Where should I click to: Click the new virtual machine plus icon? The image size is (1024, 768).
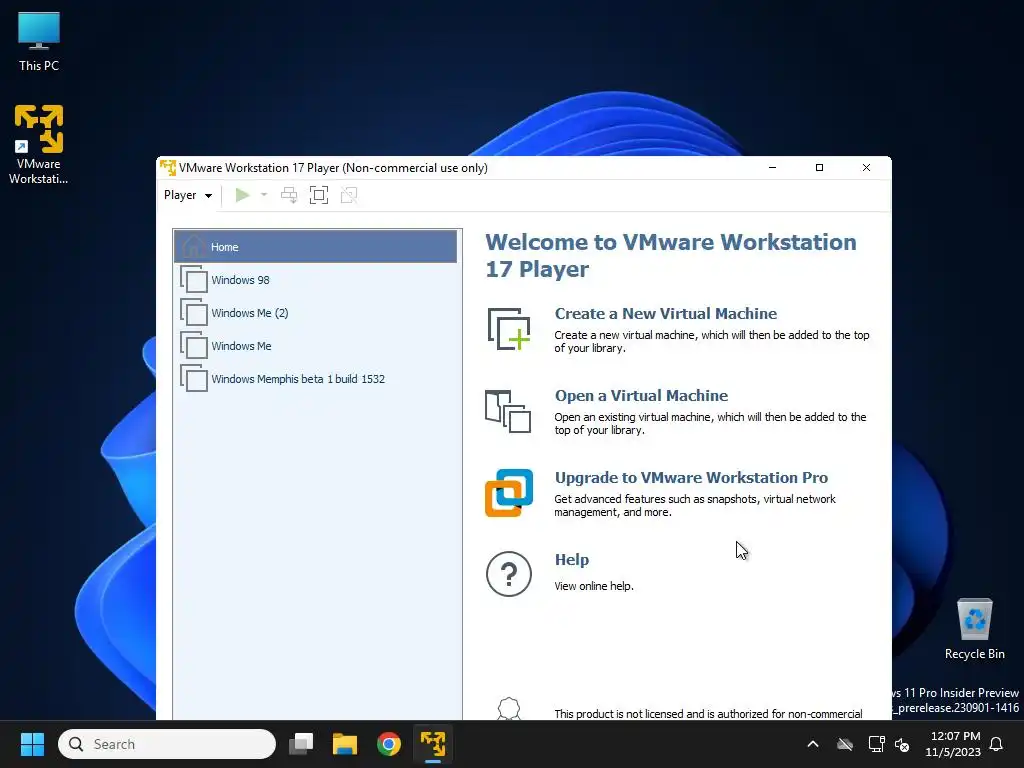[509, 329]
